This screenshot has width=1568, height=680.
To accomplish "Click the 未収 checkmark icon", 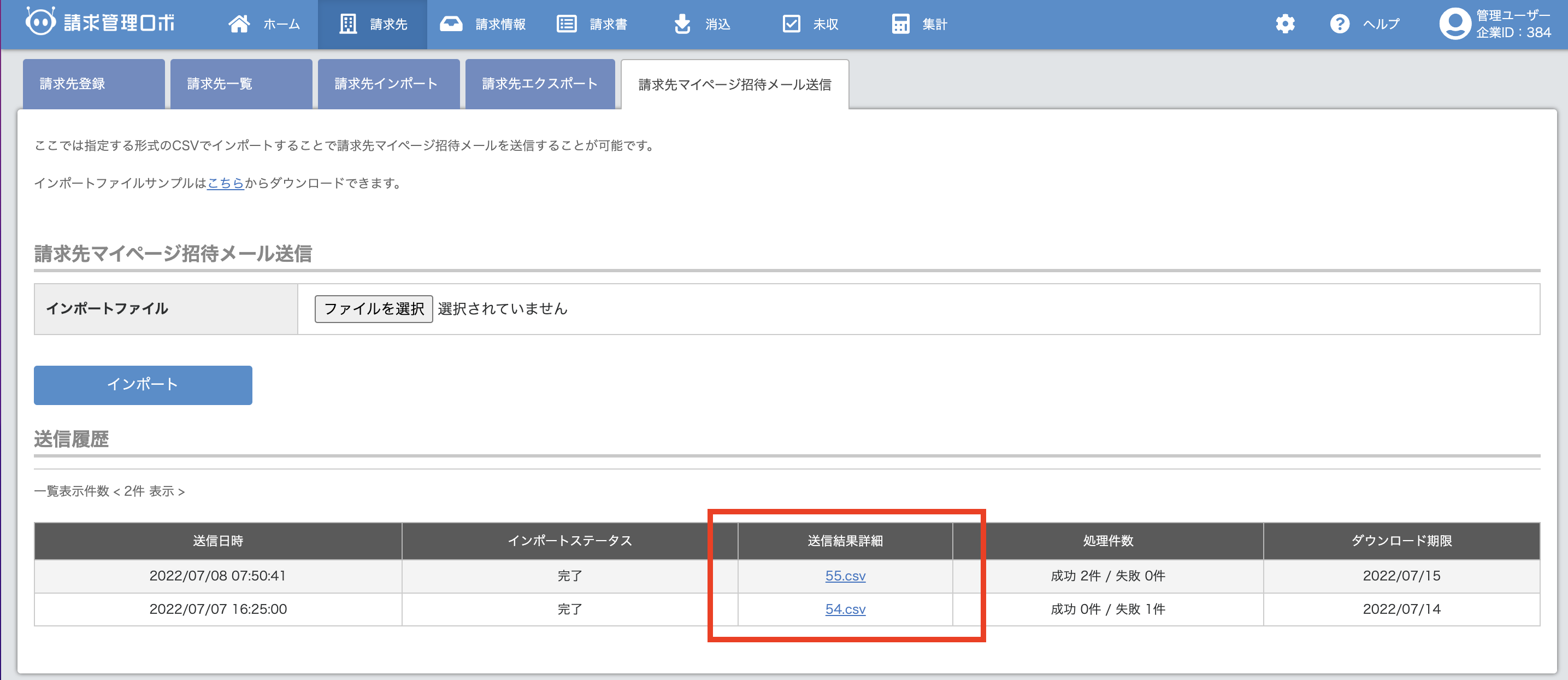I will click(791, 24).
